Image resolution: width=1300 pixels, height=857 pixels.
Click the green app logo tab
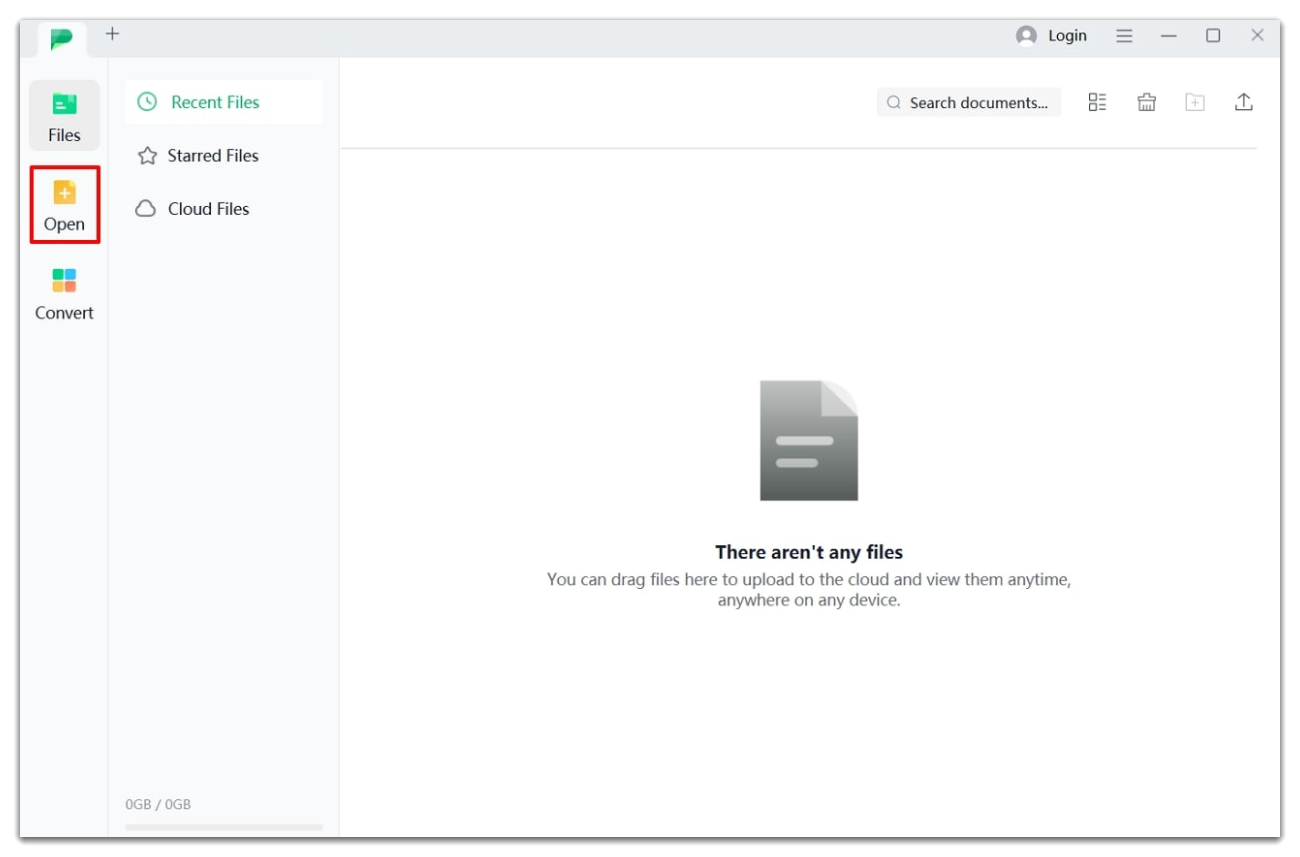[62, 38]
